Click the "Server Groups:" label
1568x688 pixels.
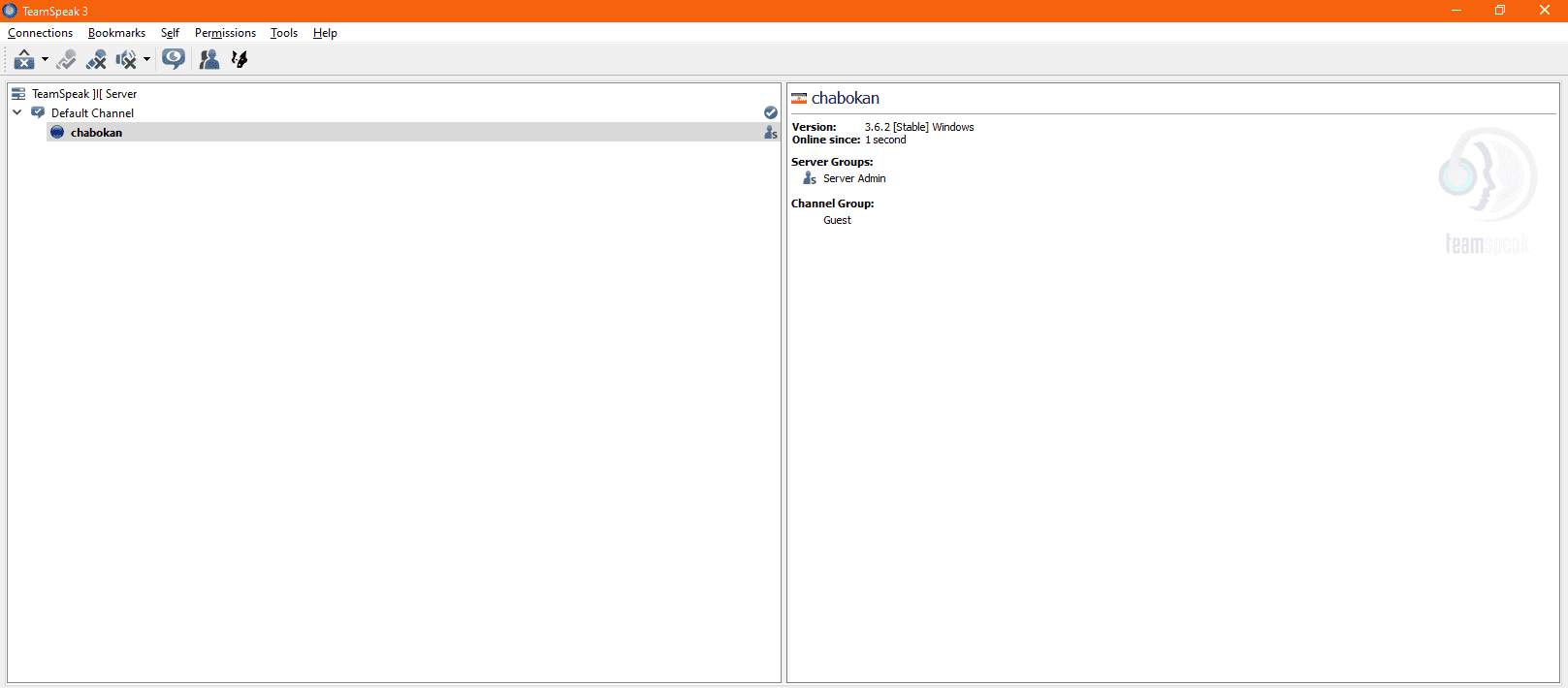pyautogui.click(x=832, y=162)
